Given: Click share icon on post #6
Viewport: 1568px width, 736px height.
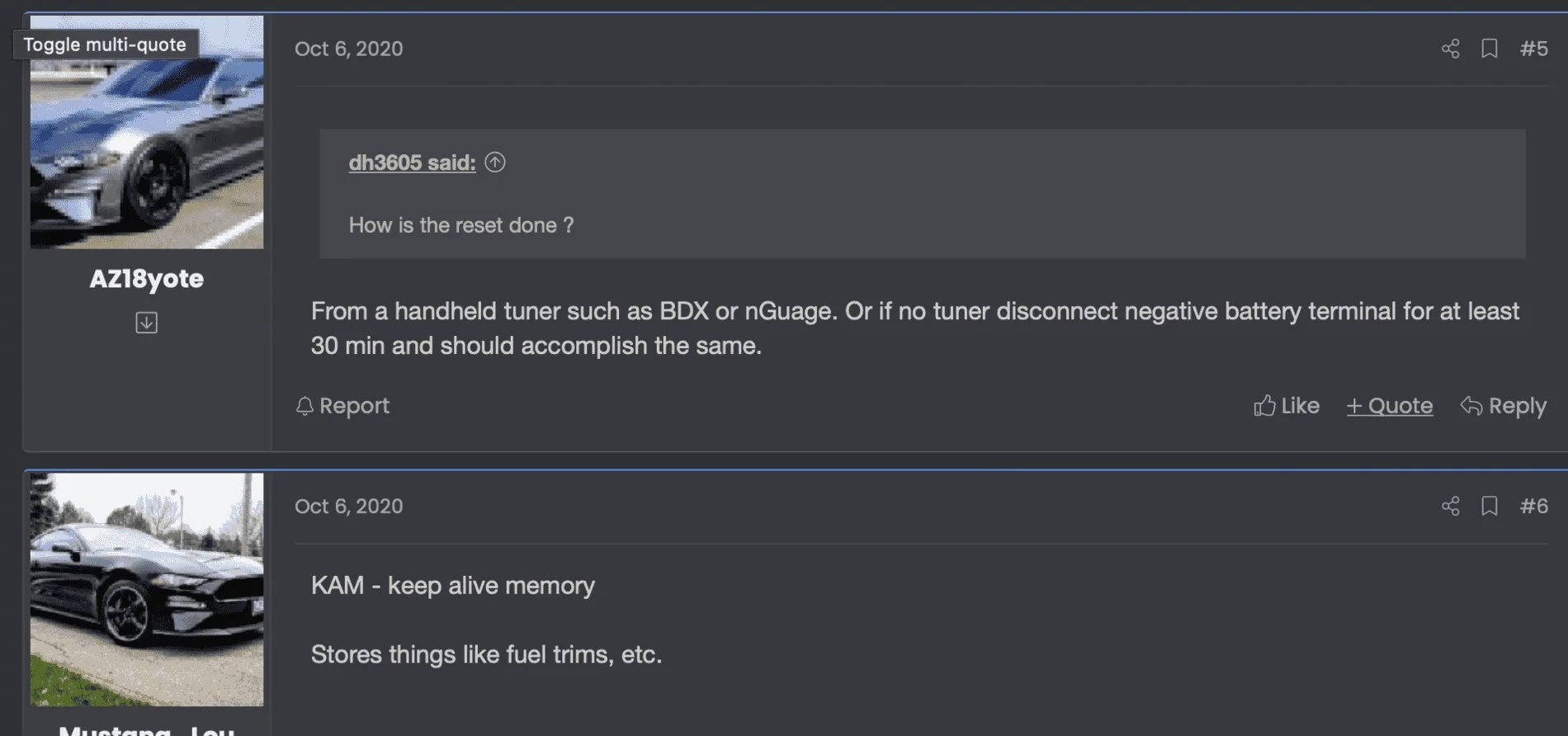Looking at the screenshot, I should pyautogui.click(x=1450, y=506).
